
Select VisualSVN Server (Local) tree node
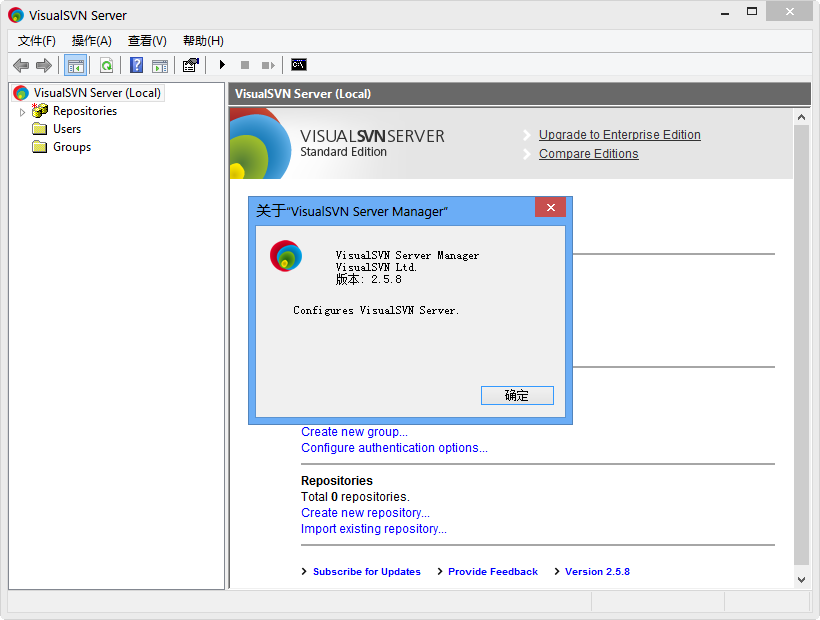[97, 93]
